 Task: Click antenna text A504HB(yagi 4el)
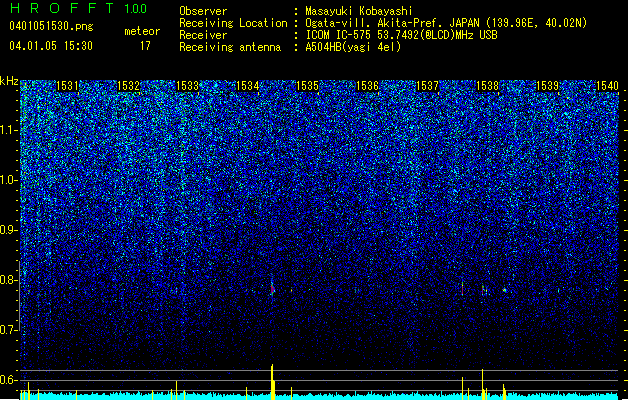pyautogui.click(x=353, y=47)
